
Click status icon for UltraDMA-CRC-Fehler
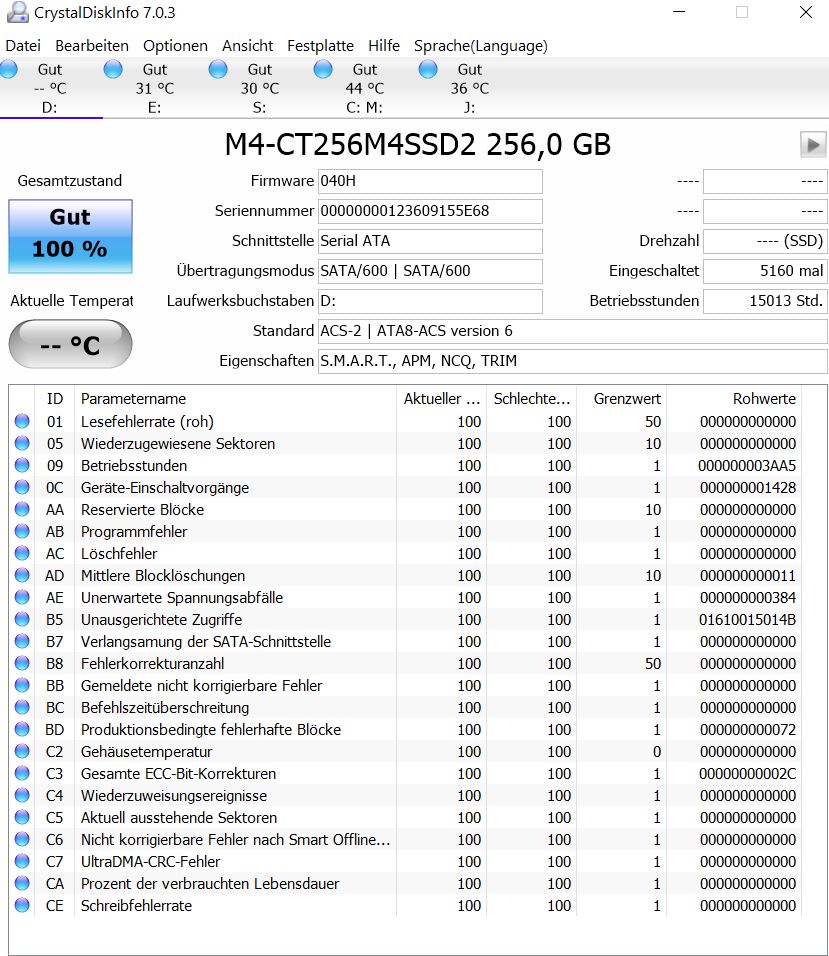[x=22, y=861]
